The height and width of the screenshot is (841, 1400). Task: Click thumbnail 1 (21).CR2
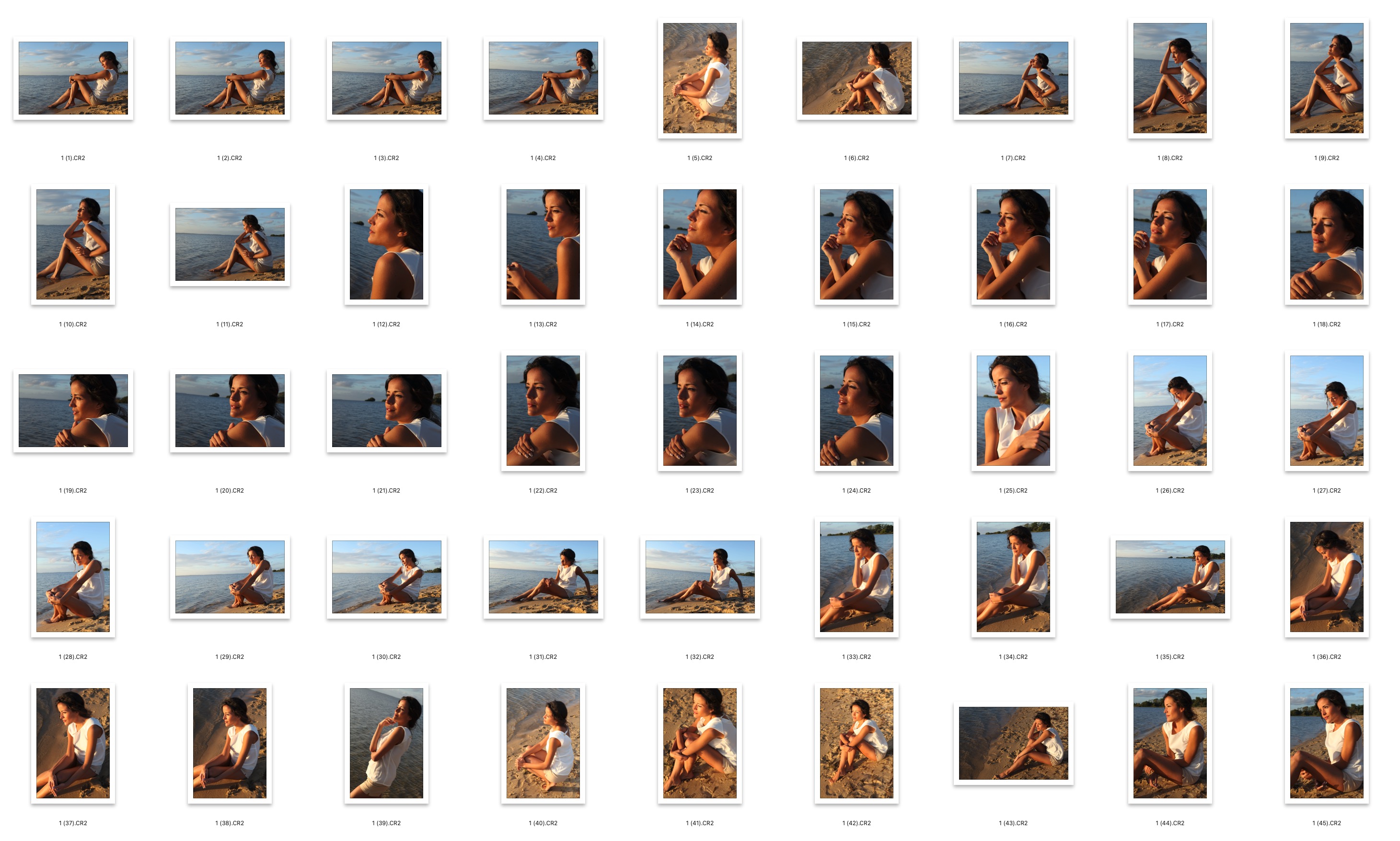click(x=386, y=411)
